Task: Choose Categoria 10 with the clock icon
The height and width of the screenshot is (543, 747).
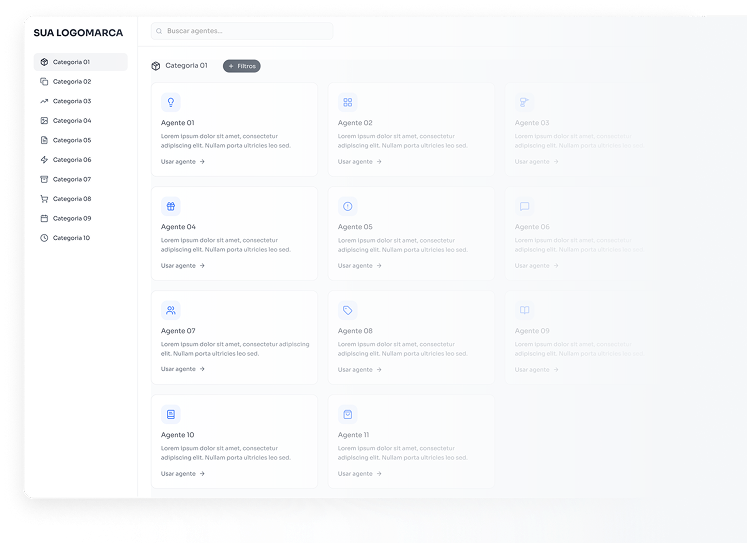Action: pyautogui.click(x=71, y=238)
